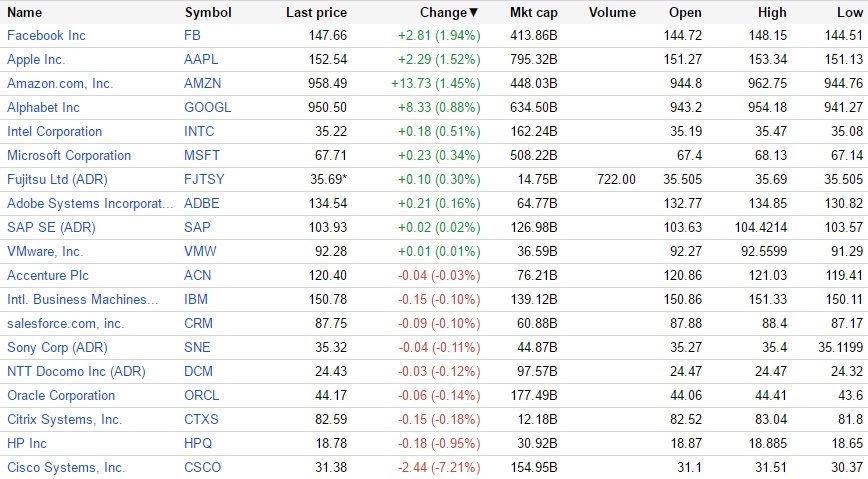
Task: Open the Oracle Corporation link
Action: pos(61,396)
